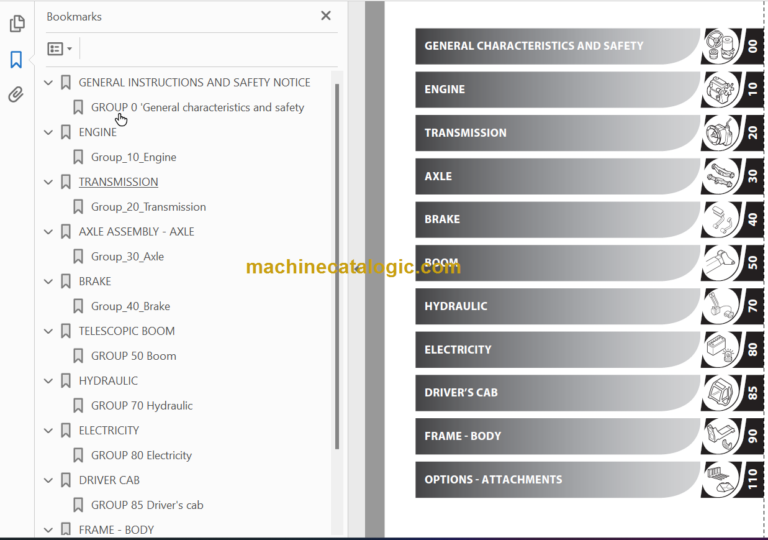Close the Bookmarks panel
The height and width of the screenshot is (540, 768).
click(x=326, y=16)
